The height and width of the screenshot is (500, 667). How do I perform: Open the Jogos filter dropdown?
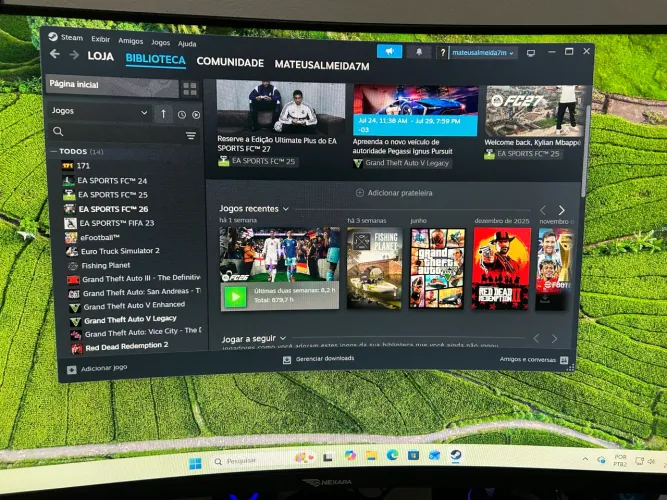coord(99,111)
